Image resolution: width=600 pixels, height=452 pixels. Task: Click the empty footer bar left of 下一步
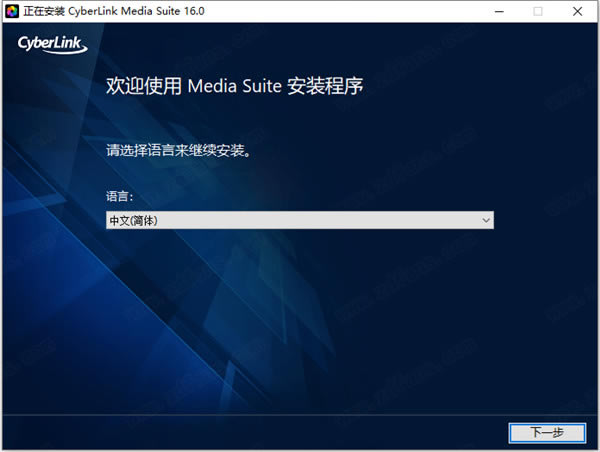(250, 432)
